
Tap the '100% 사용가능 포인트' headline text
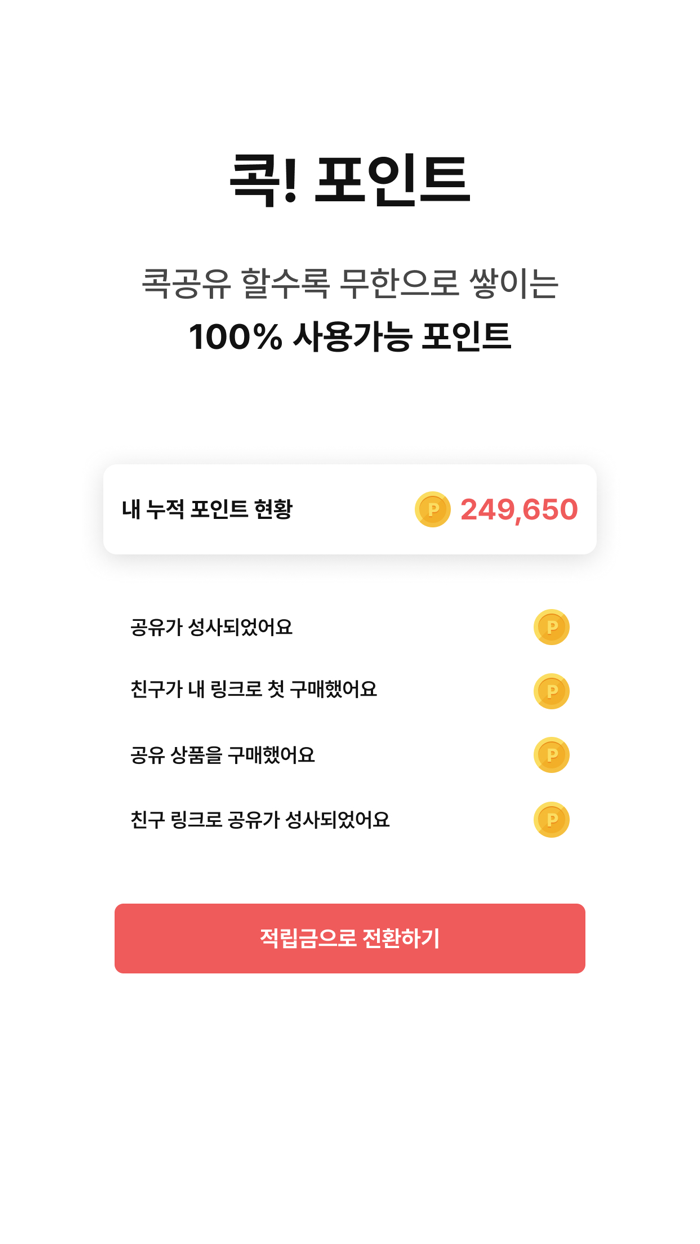350,337
